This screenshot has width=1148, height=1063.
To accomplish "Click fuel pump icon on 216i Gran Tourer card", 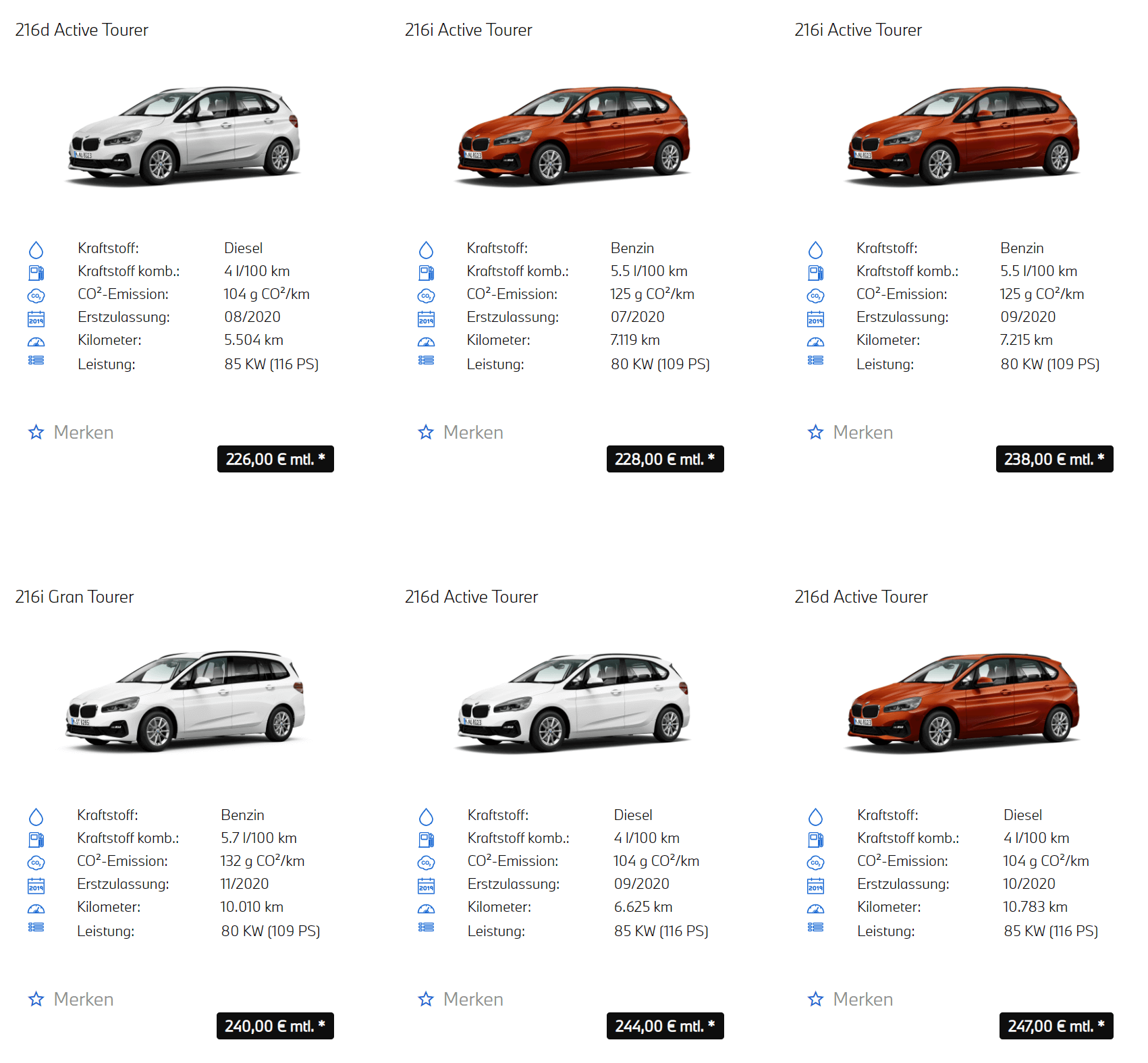I will (36, 840).
